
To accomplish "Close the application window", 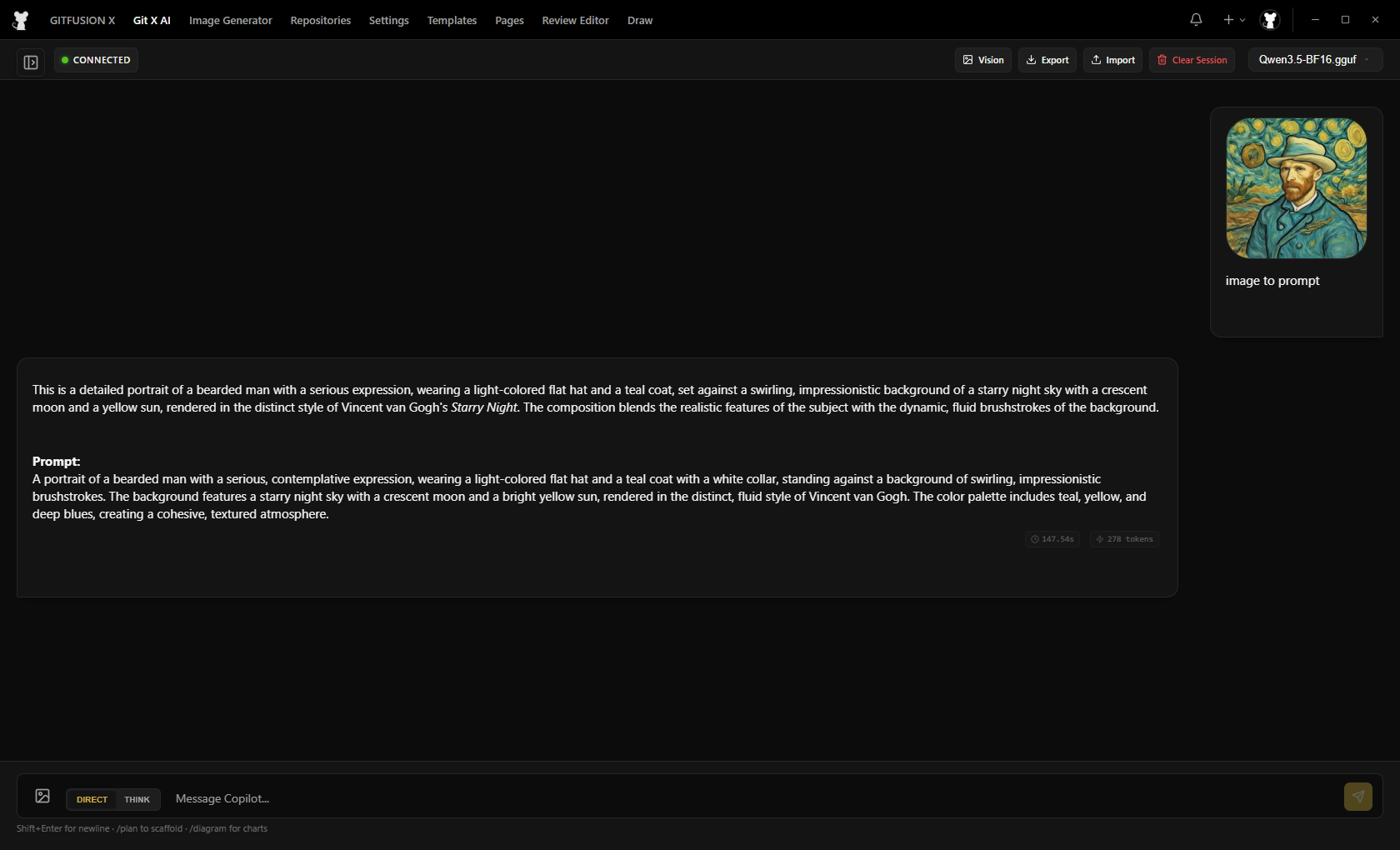I will click(x=1375, y=19).
